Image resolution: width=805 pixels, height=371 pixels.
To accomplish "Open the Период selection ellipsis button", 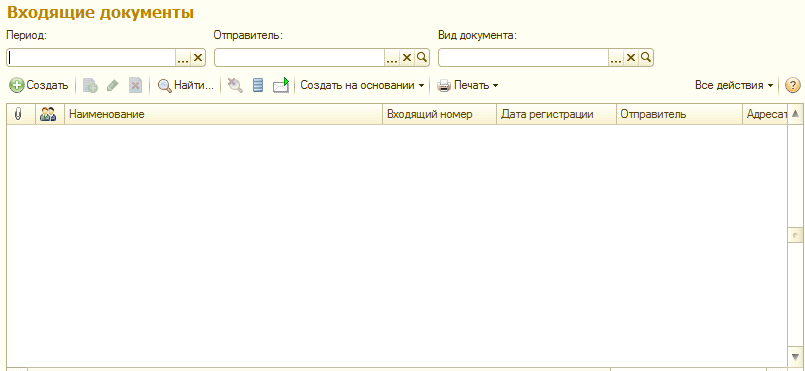I will [183, 58].
